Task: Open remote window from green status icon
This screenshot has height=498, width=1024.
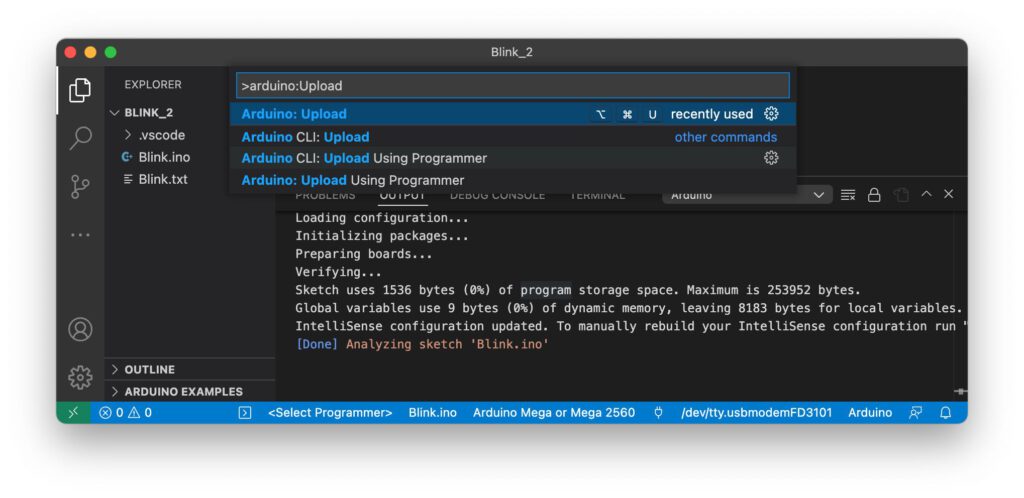Action: (x=74, y=412)
